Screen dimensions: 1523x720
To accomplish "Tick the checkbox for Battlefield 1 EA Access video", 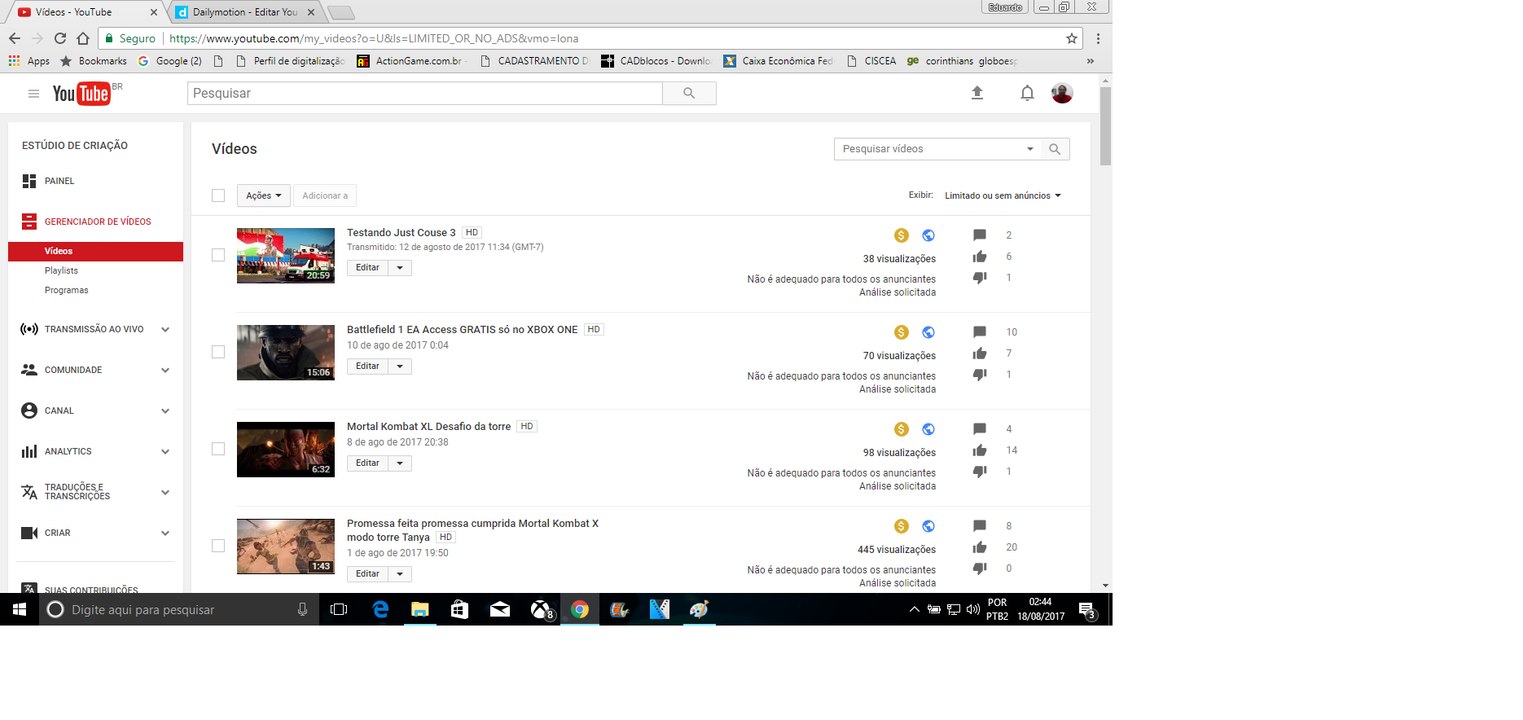I will [218, 352].
